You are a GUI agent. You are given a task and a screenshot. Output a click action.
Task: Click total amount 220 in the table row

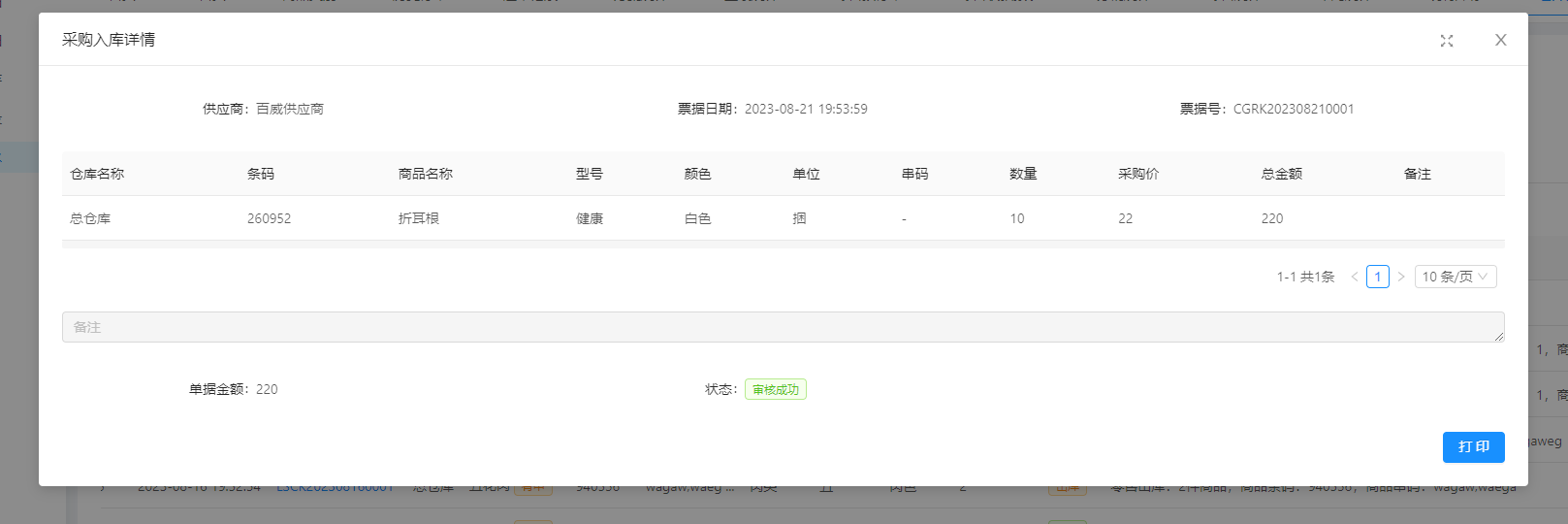pos(1272,218)
